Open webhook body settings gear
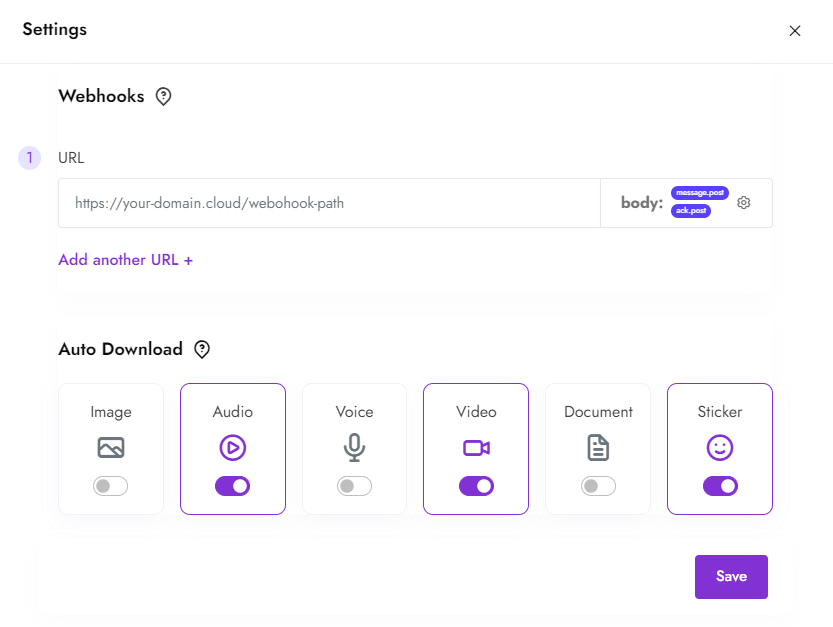This screenshot has width=833, height=627. point(744,203)
